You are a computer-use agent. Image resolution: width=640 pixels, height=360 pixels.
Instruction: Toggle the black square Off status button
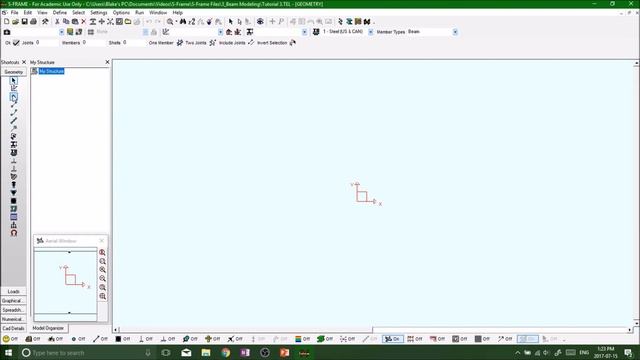[123, 339]
